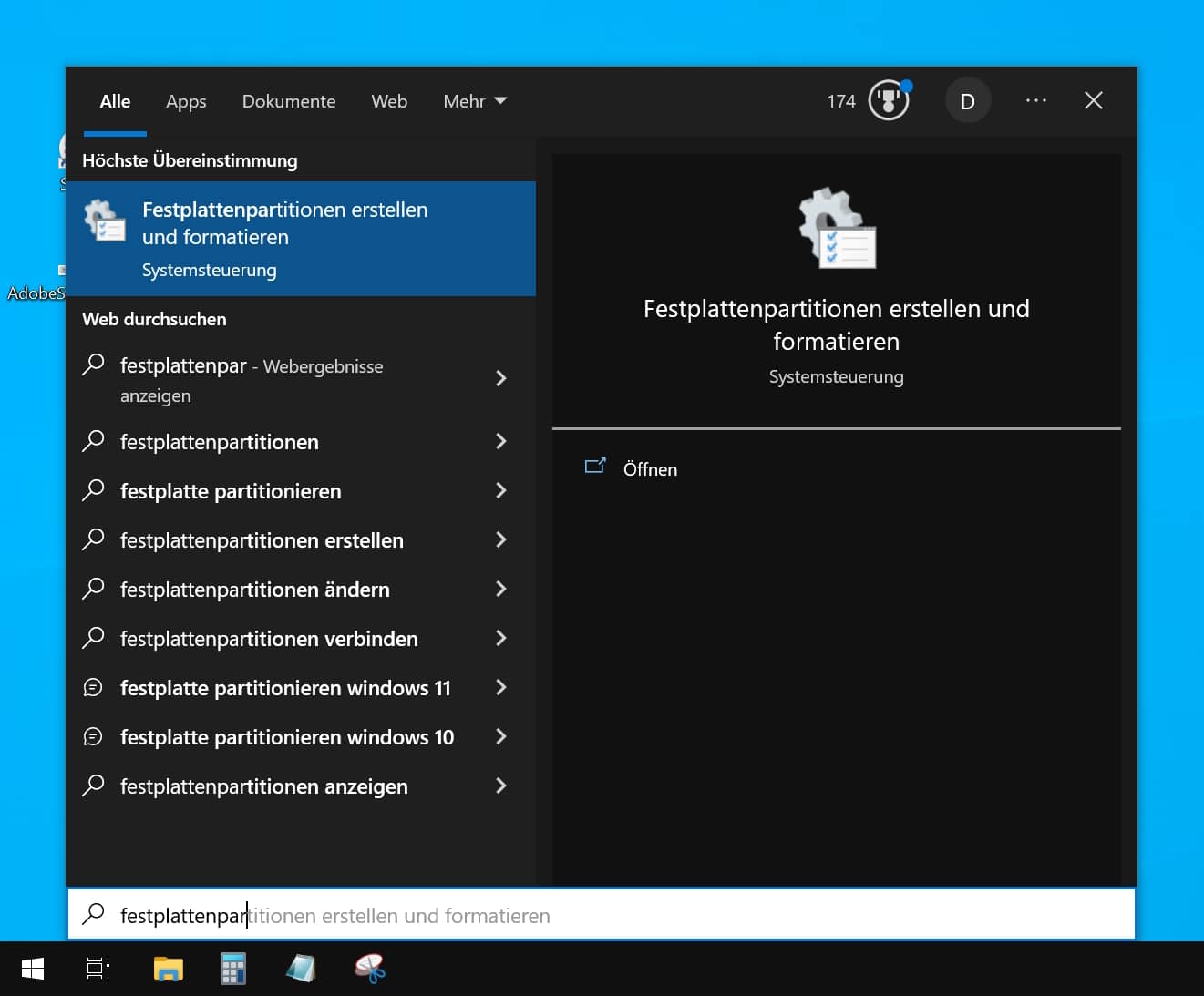The width and height of the screenshot is (1204, 996).
Task: Open Task View on the taskbar
Action: [x=98, y=969]
